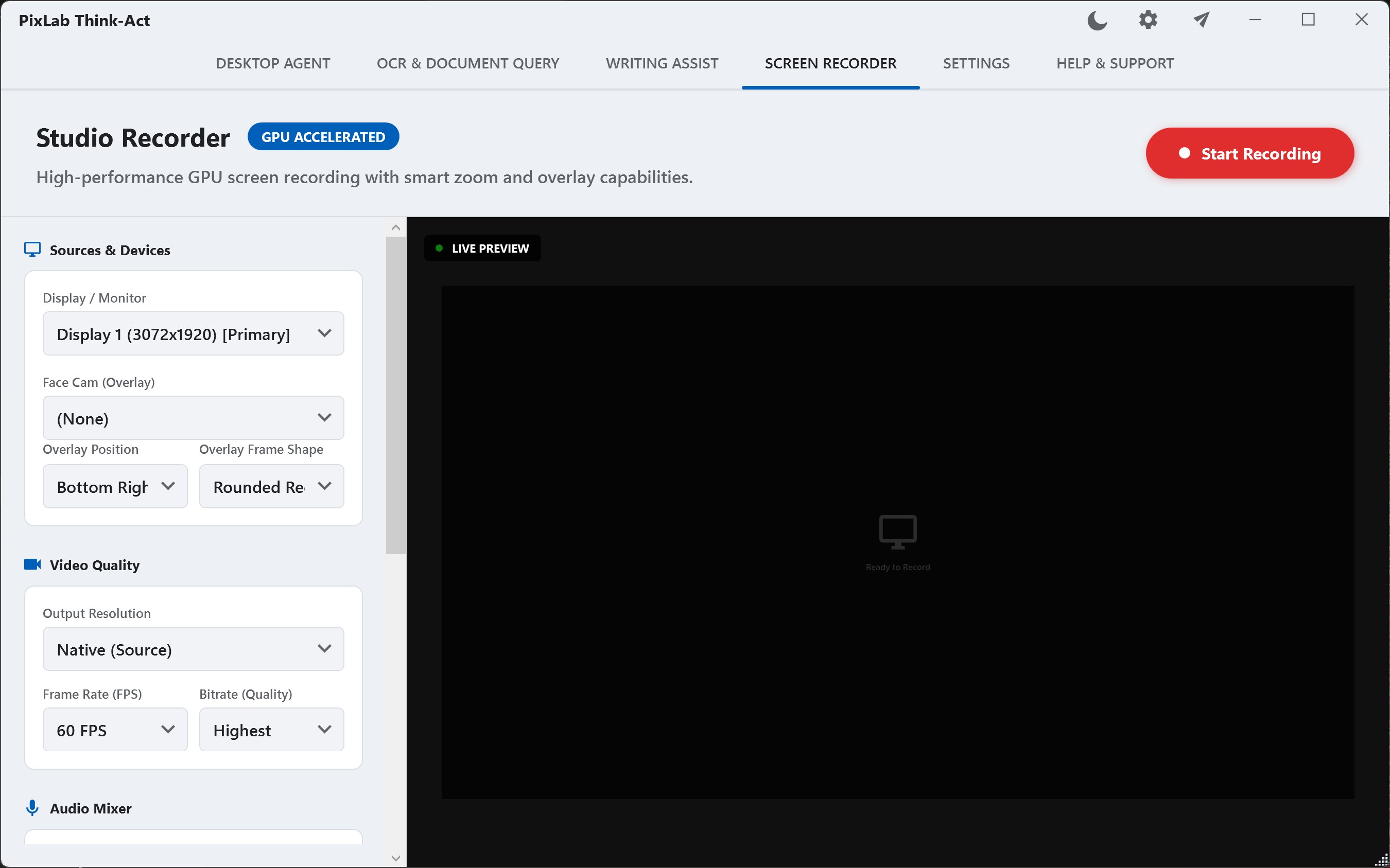The height and width of the screenshot is (868, 1390).
Task: Click the Face Cam (Overlay) label
Action: pos(99,382)
